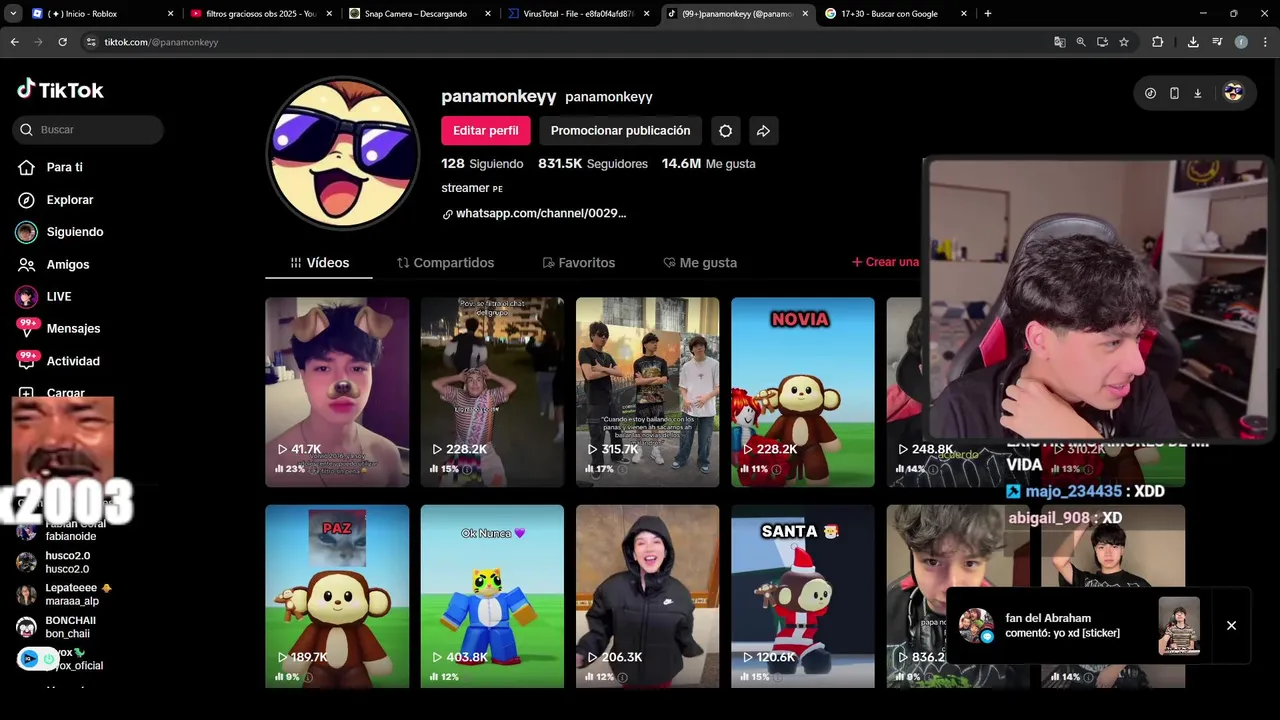Open a new browser tab
The image size is (1280, 720).
coord(988,14)
